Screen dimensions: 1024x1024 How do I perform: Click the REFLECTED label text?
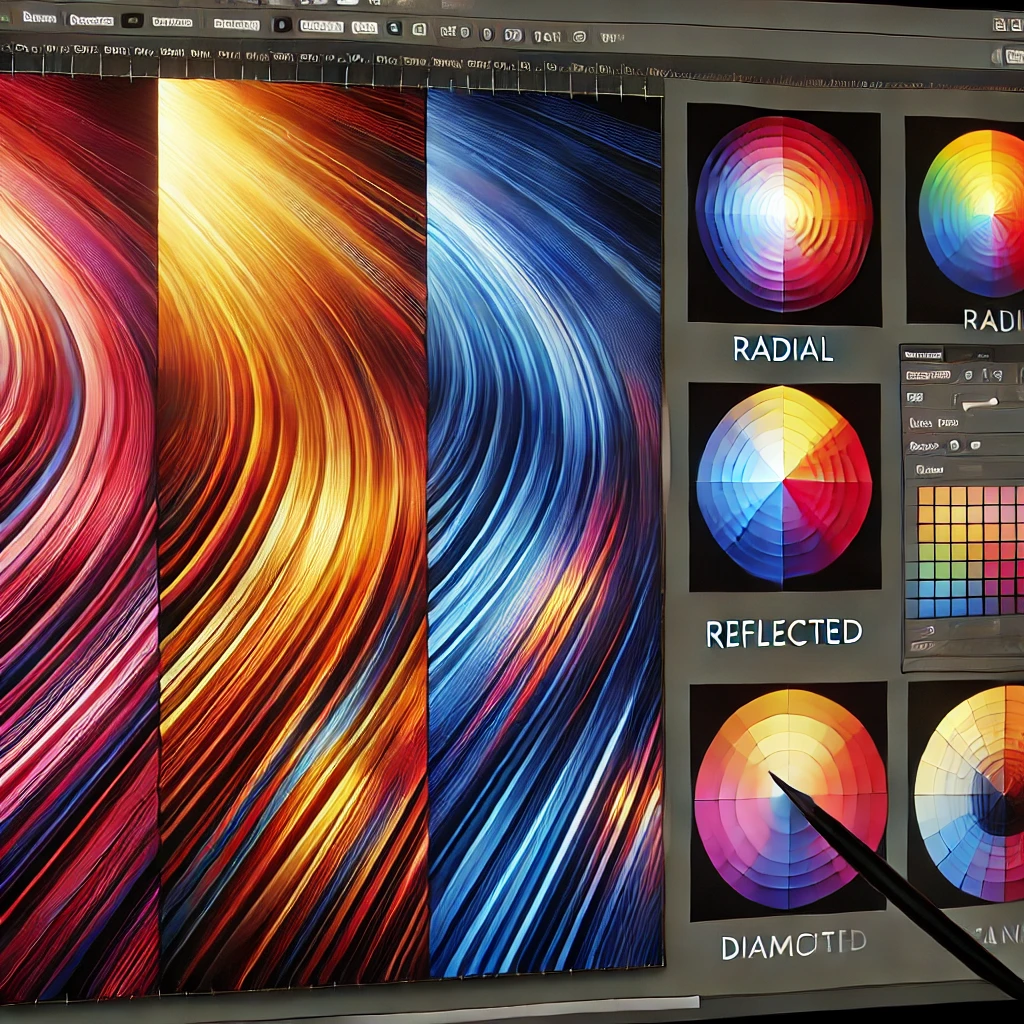coord(784,633)
